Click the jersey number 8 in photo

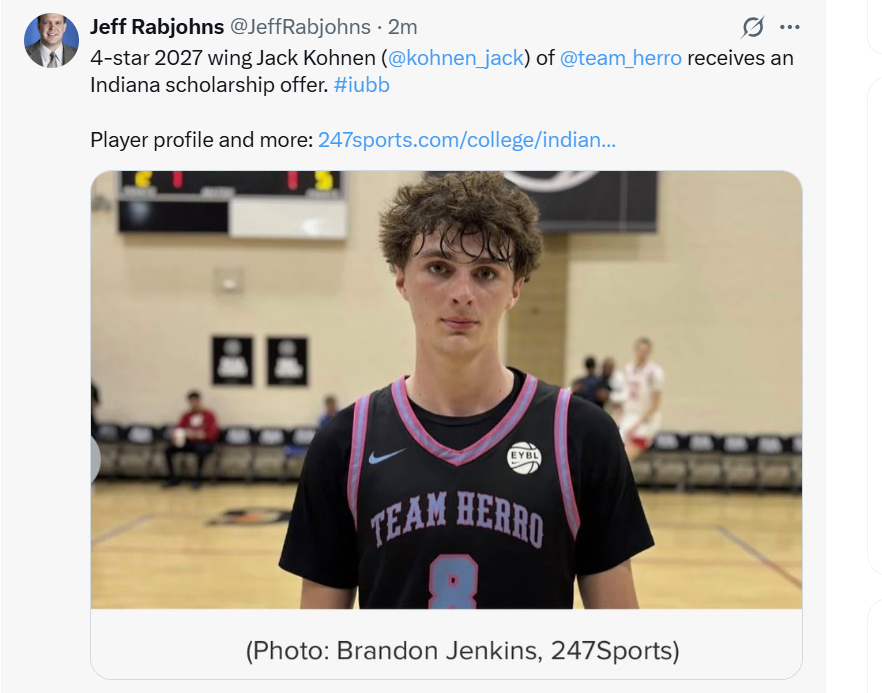(x=453, y=582)
